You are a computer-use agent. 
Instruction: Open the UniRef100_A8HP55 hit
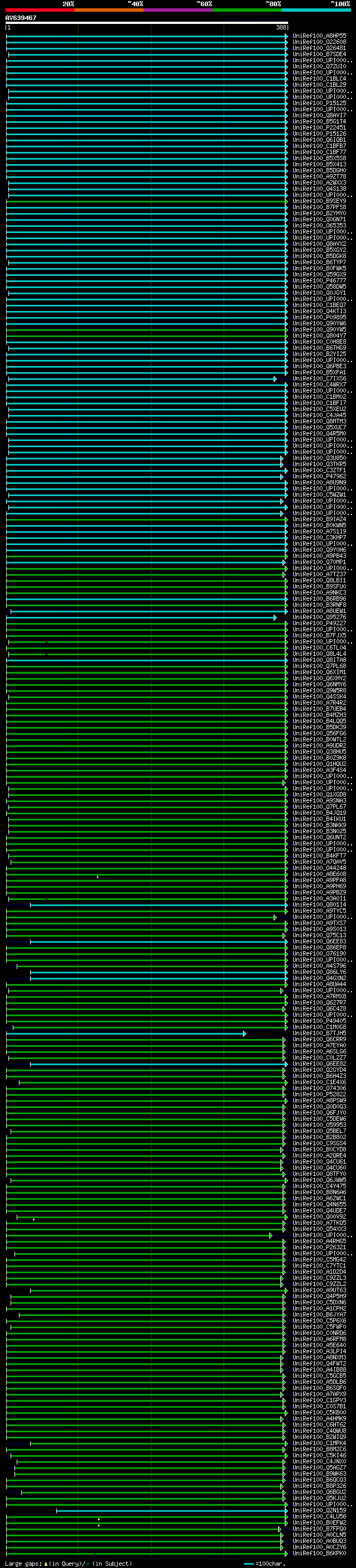coord(319,36)
